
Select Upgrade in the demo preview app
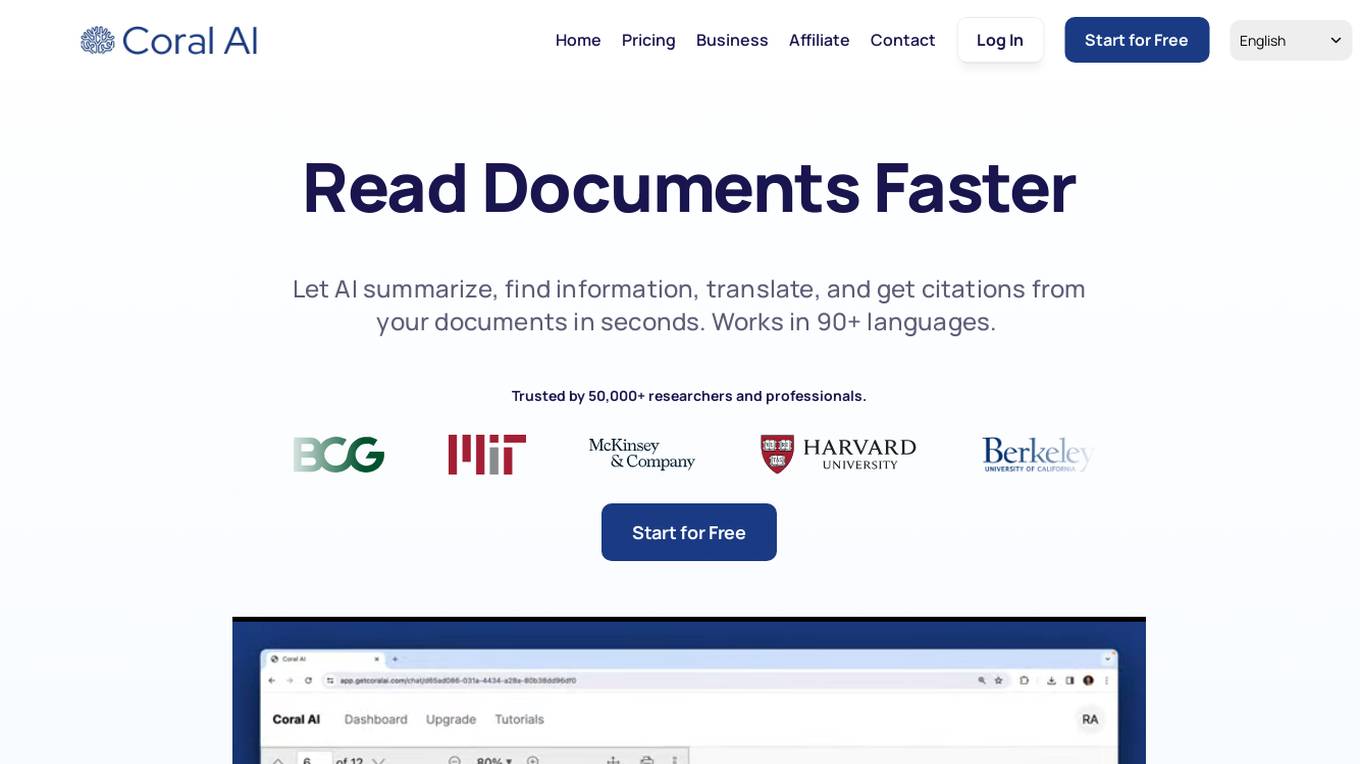(x=451, y=719)
